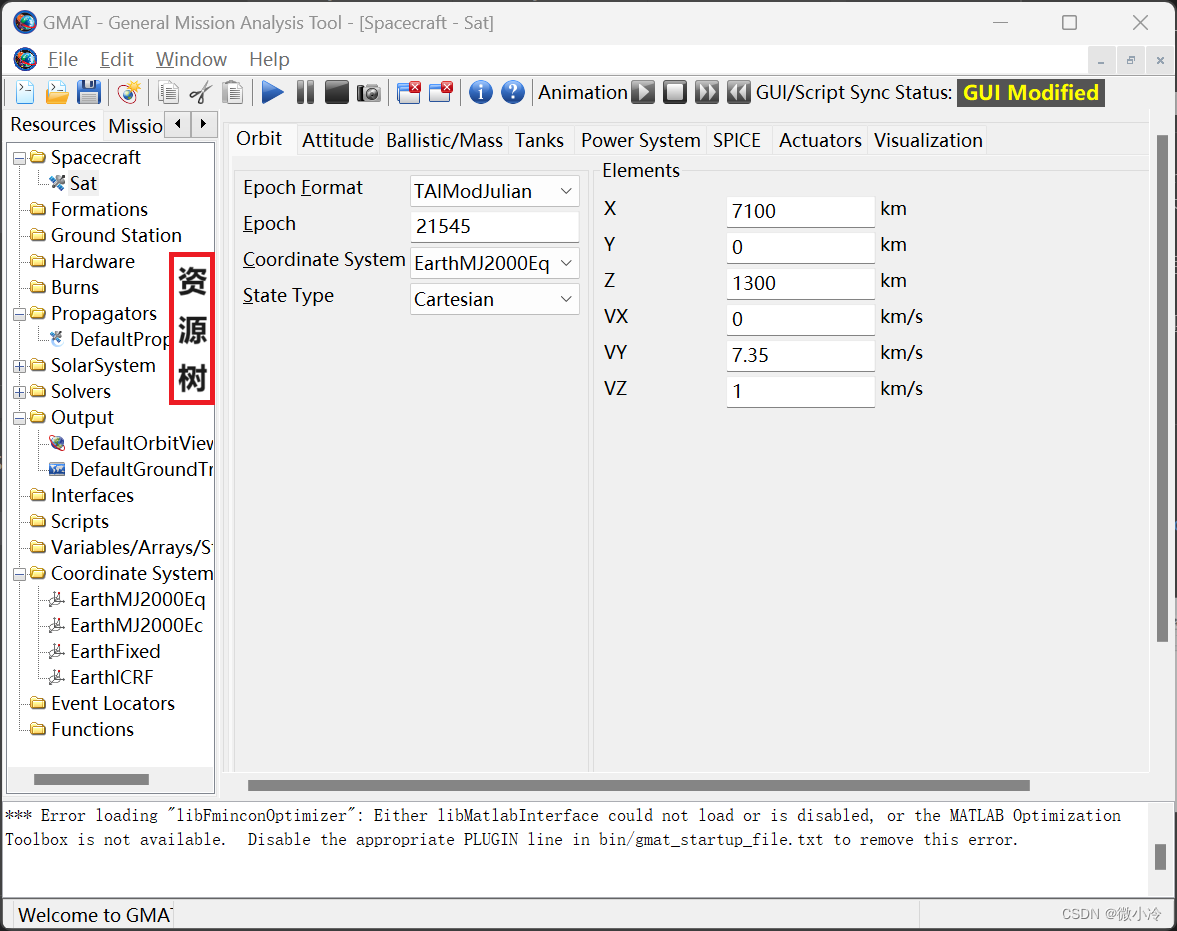
Task: Create a new script with the toolbar icon
Action: pos(25,92)
